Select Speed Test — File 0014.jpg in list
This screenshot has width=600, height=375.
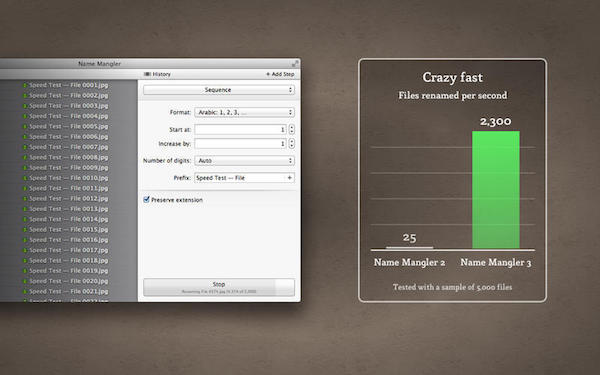68,219
